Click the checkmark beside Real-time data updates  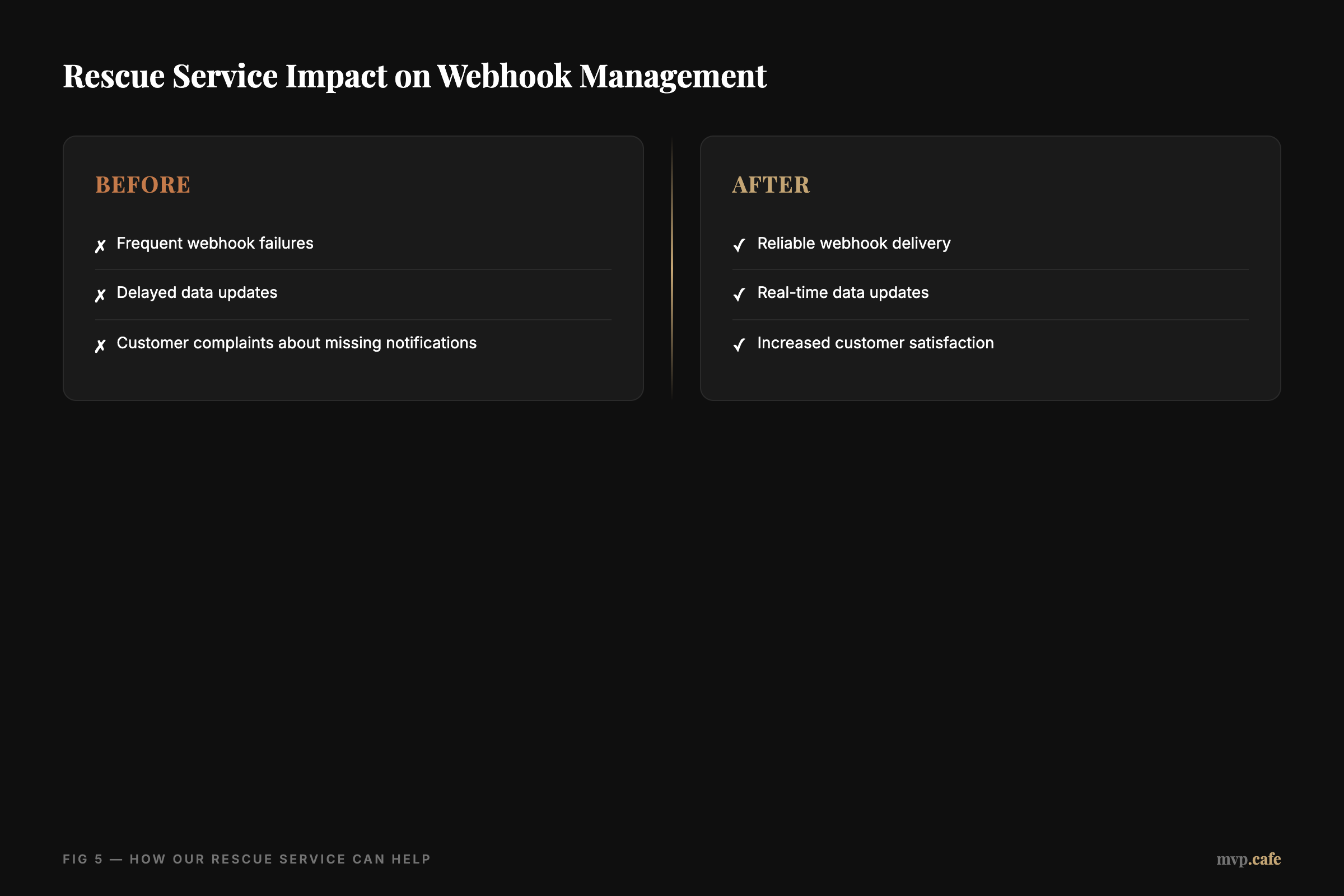pos(739,295)
